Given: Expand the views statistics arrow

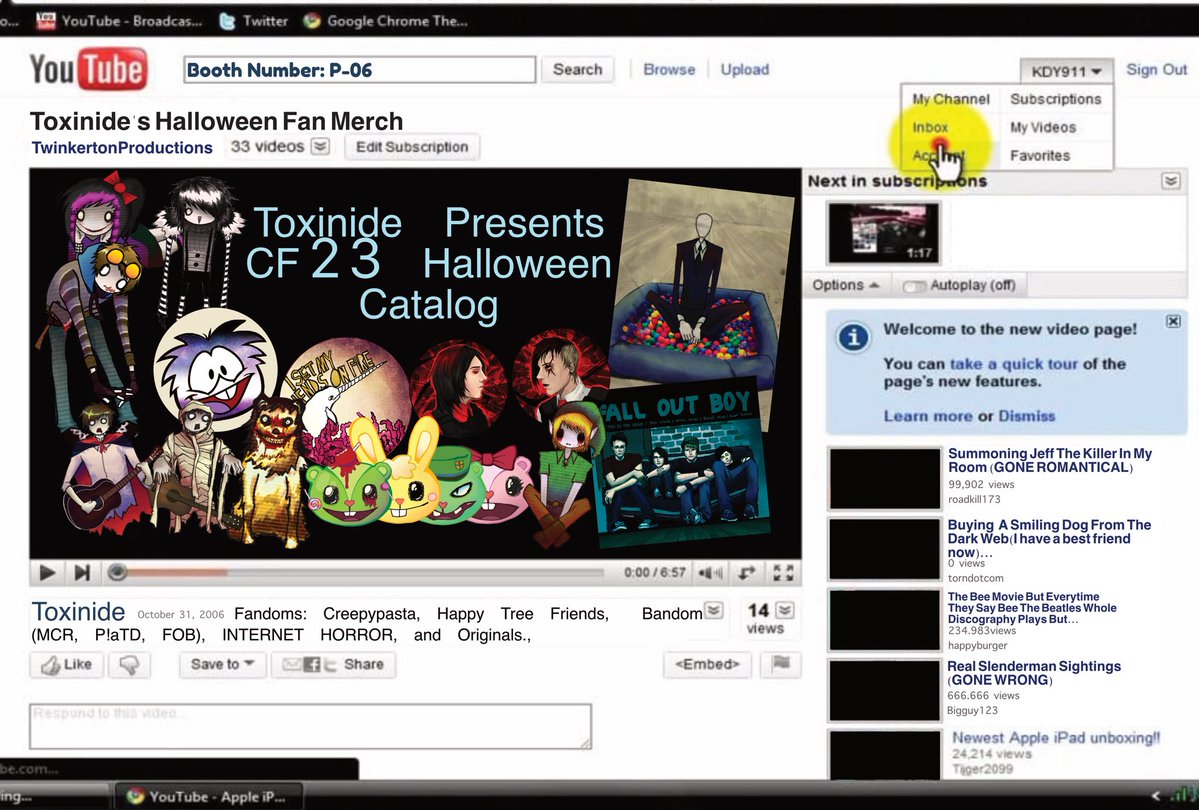Looking at the screenshot, I should (x=785, y=610).
